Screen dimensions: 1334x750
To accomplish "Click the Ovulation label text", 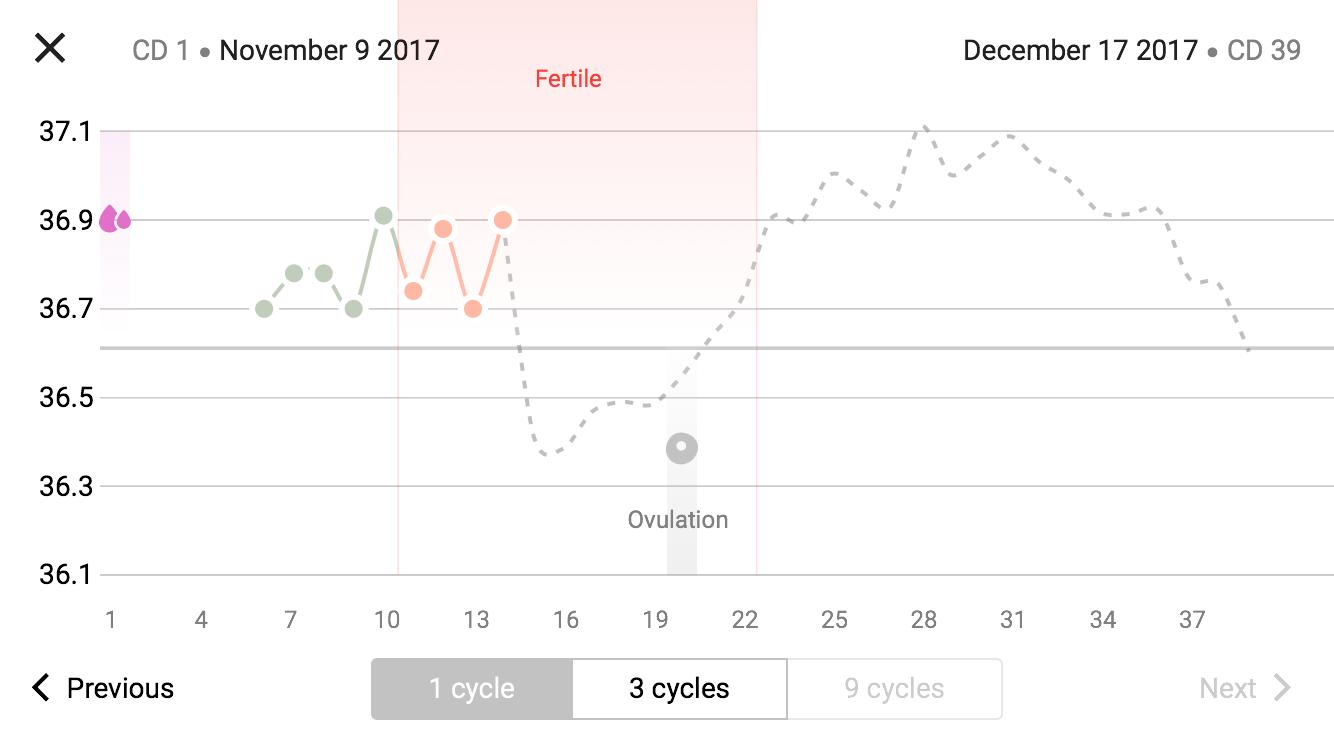I will [x=678, y=520].
